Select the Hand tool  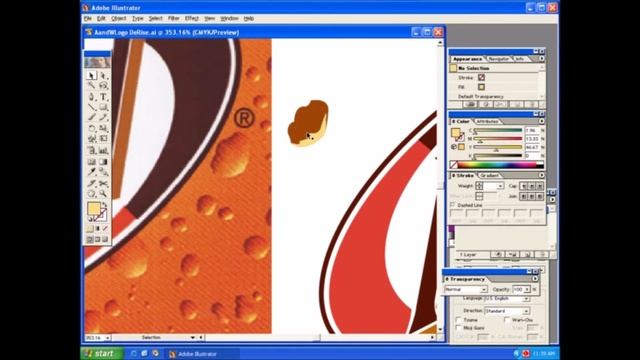[92, 194]
